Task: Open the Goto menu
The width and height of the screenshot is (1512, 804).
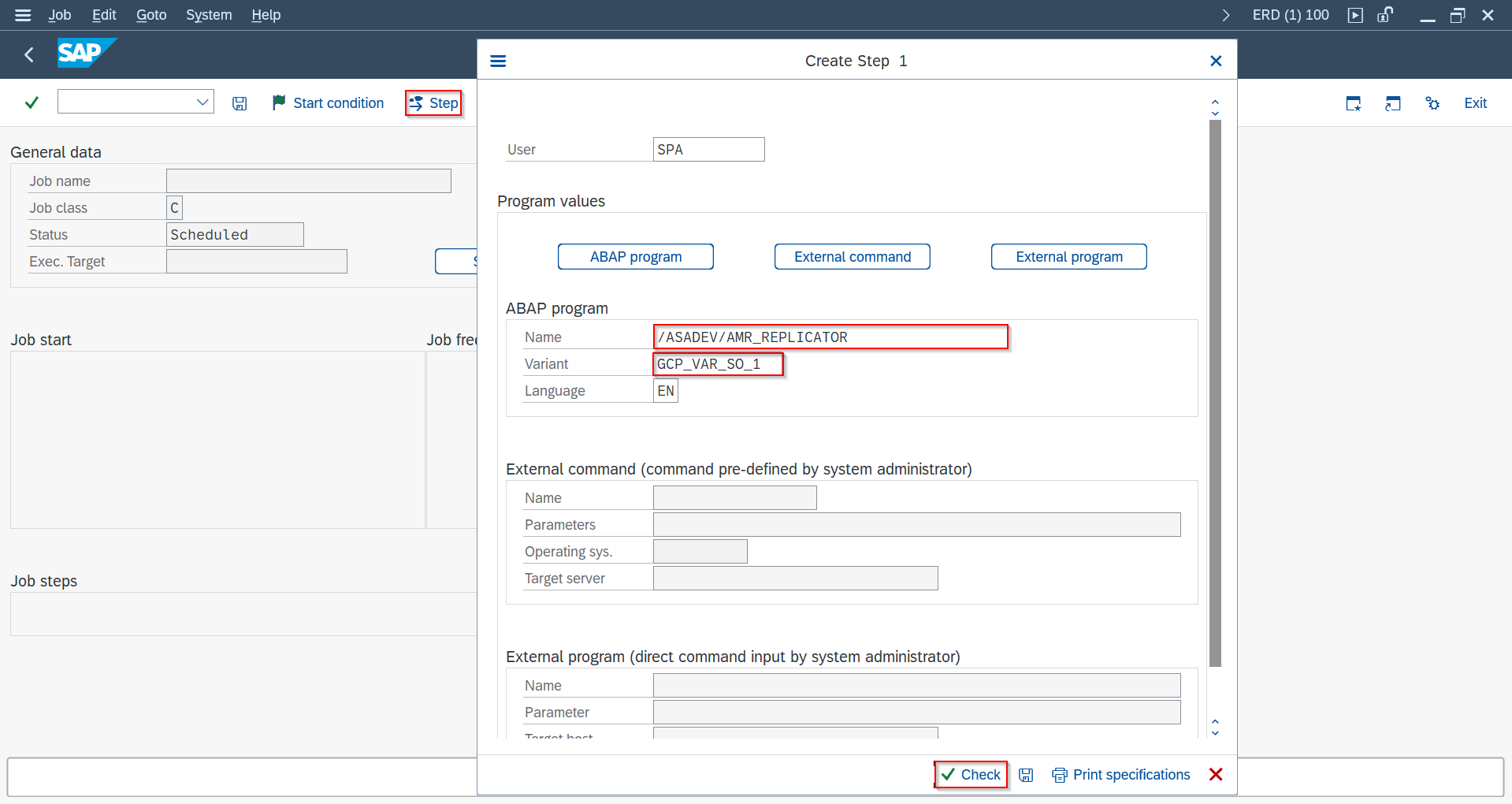Action: tap(151, 15)
